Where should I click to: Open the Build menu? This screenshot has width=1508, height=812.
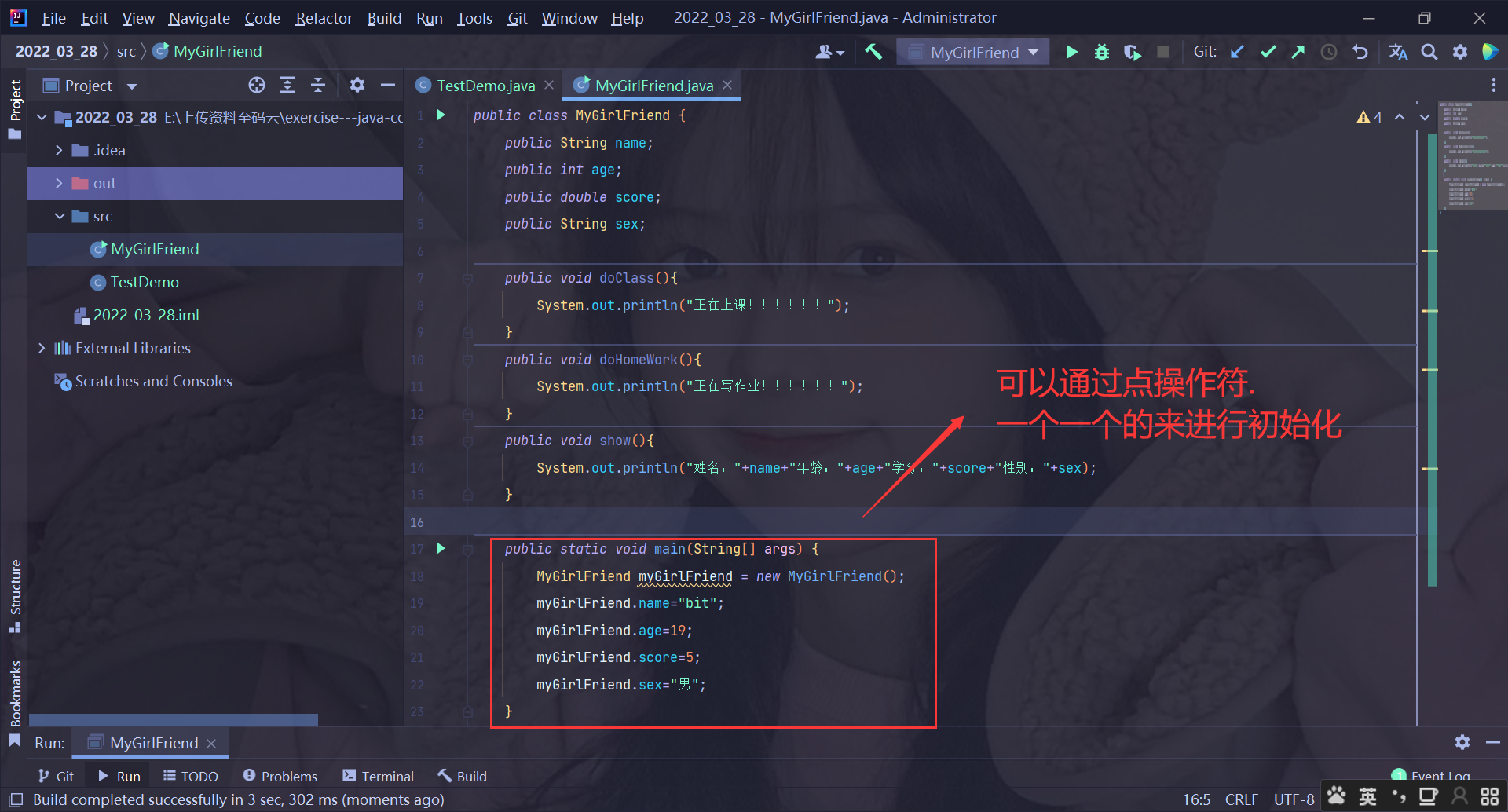coord(384,17)
